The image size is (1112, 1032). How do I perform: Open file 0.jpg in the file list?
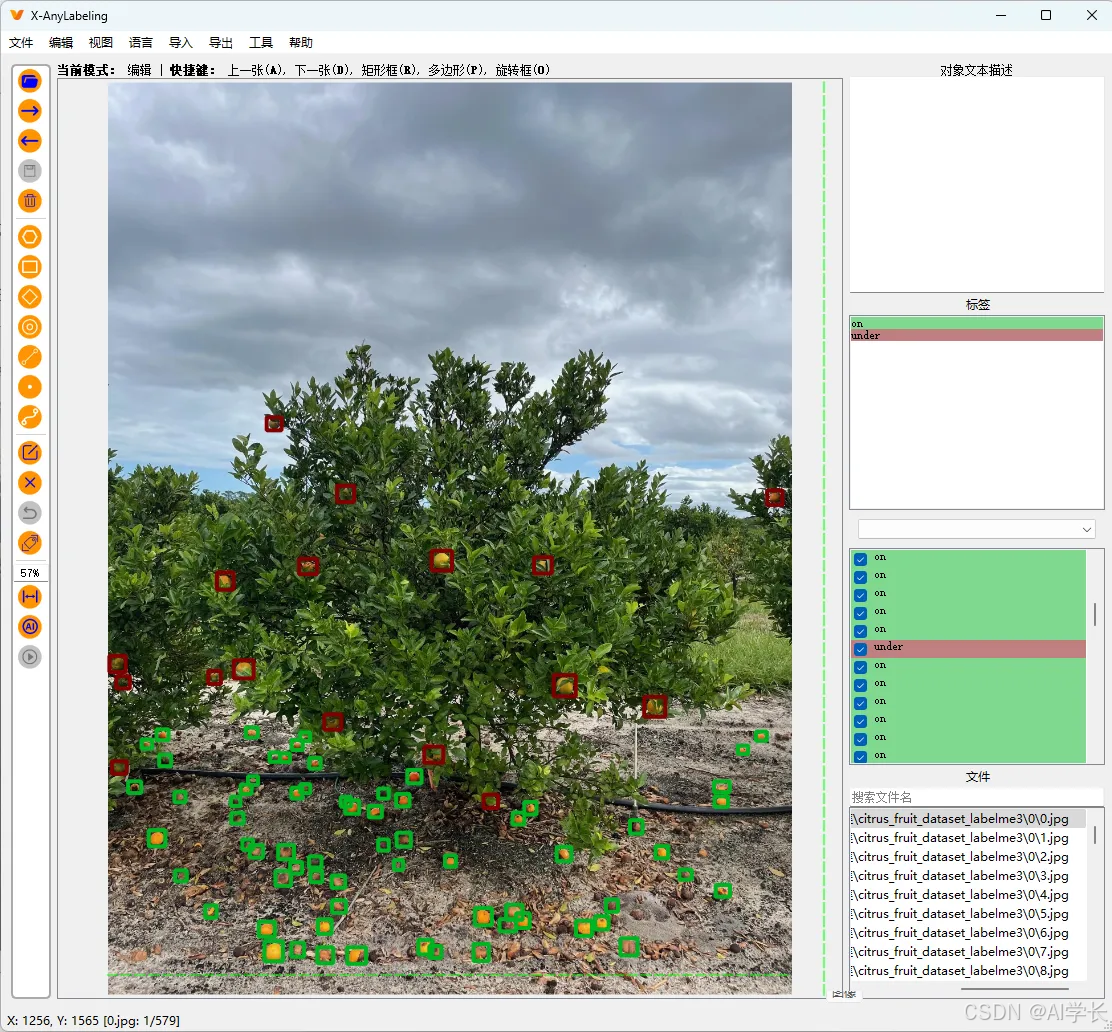pos(967,819)
